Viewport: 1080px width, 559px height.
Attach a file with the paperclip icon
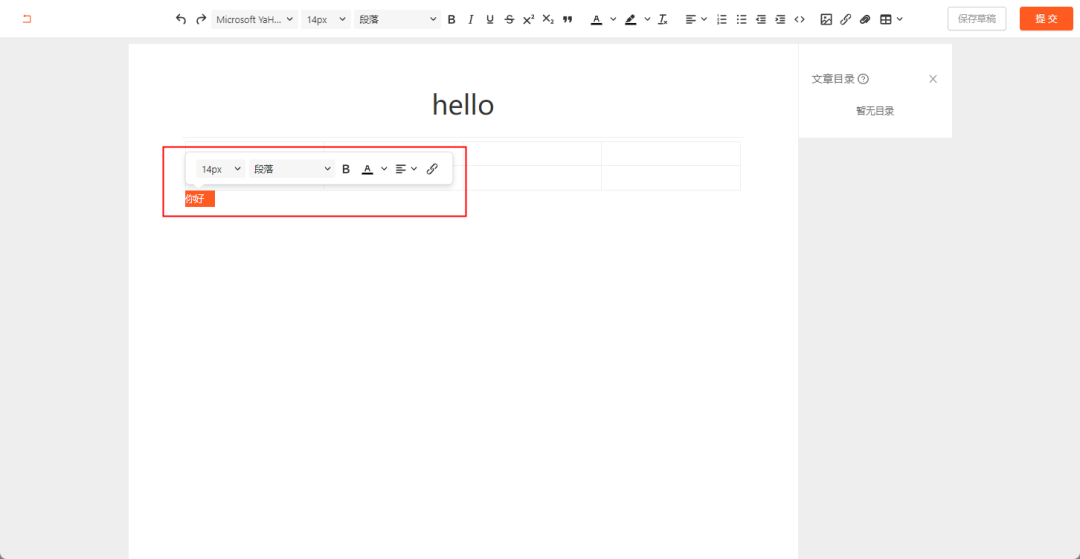click(x=864, y=19)
